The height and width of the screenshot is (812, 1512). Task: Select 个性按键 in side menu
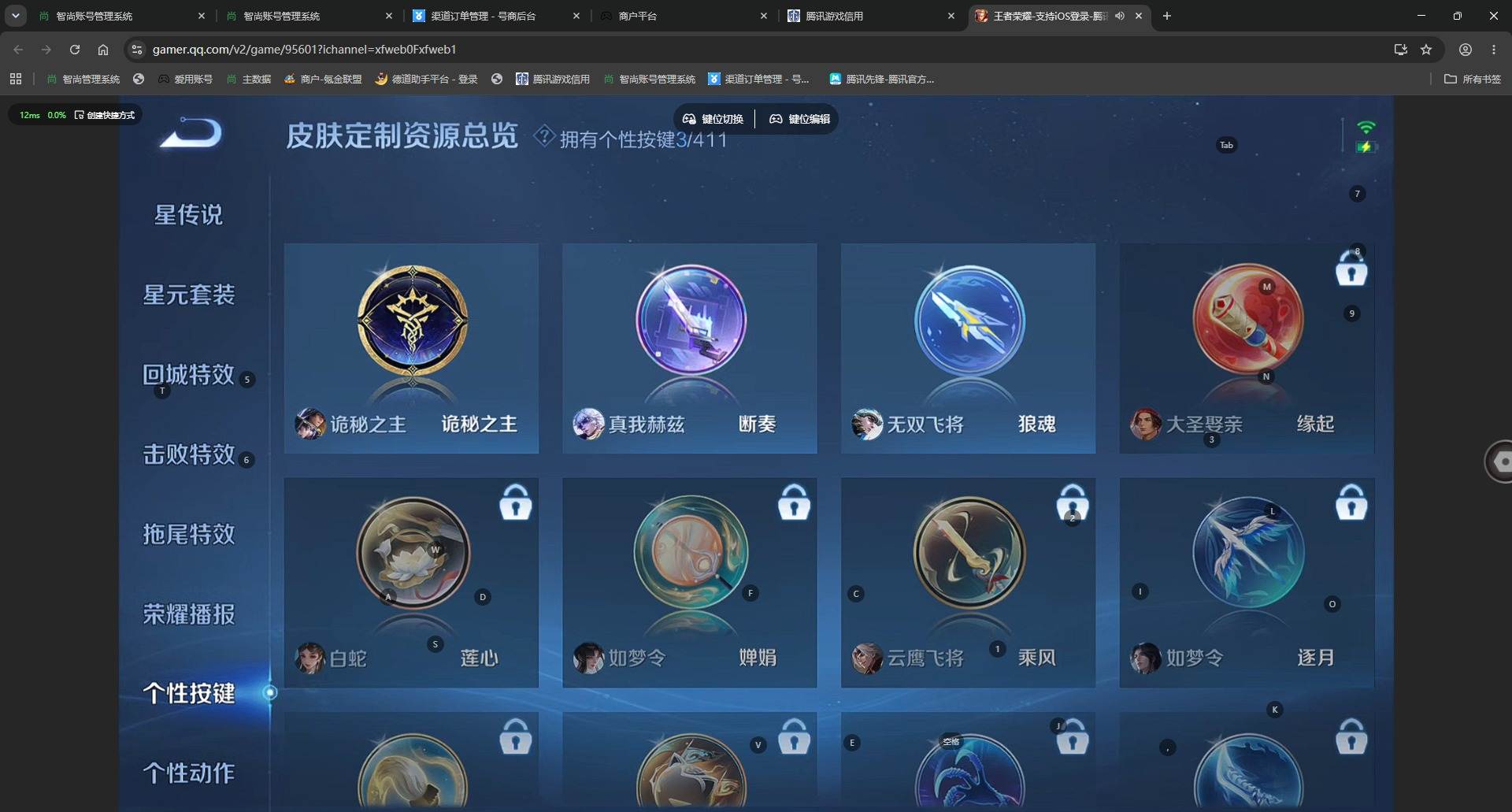click(188, 693)
